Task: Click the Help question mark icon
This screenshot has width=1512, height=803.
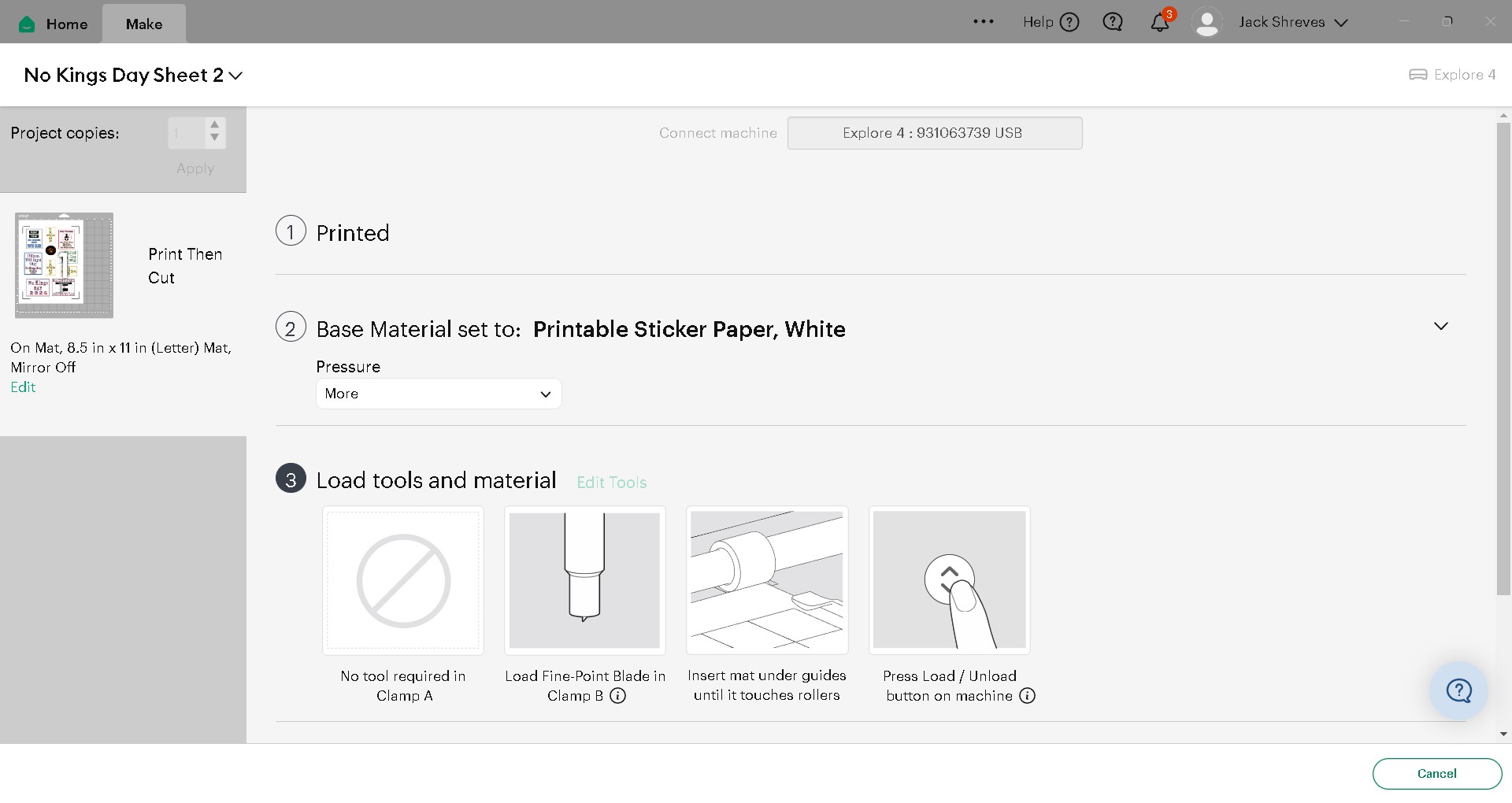Action: 1069,22
